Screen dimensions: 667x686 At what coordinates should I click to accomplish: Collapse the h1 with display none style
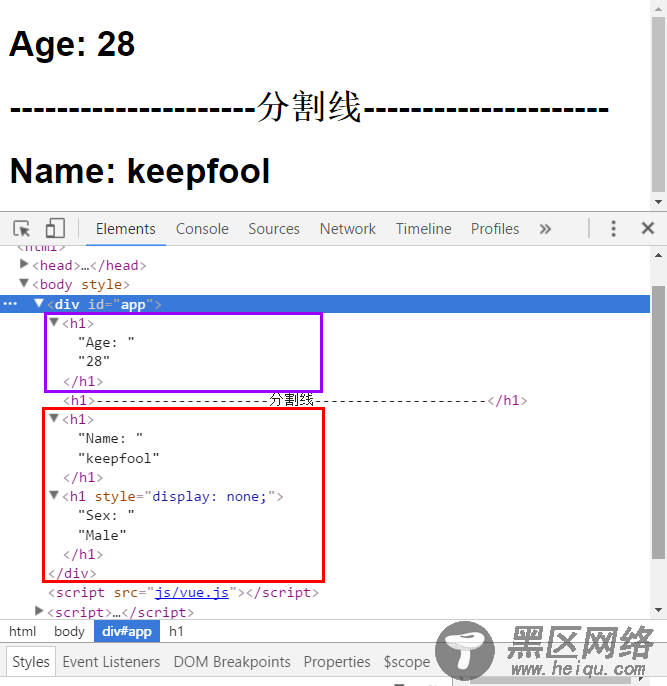click(x=54, y=496)
